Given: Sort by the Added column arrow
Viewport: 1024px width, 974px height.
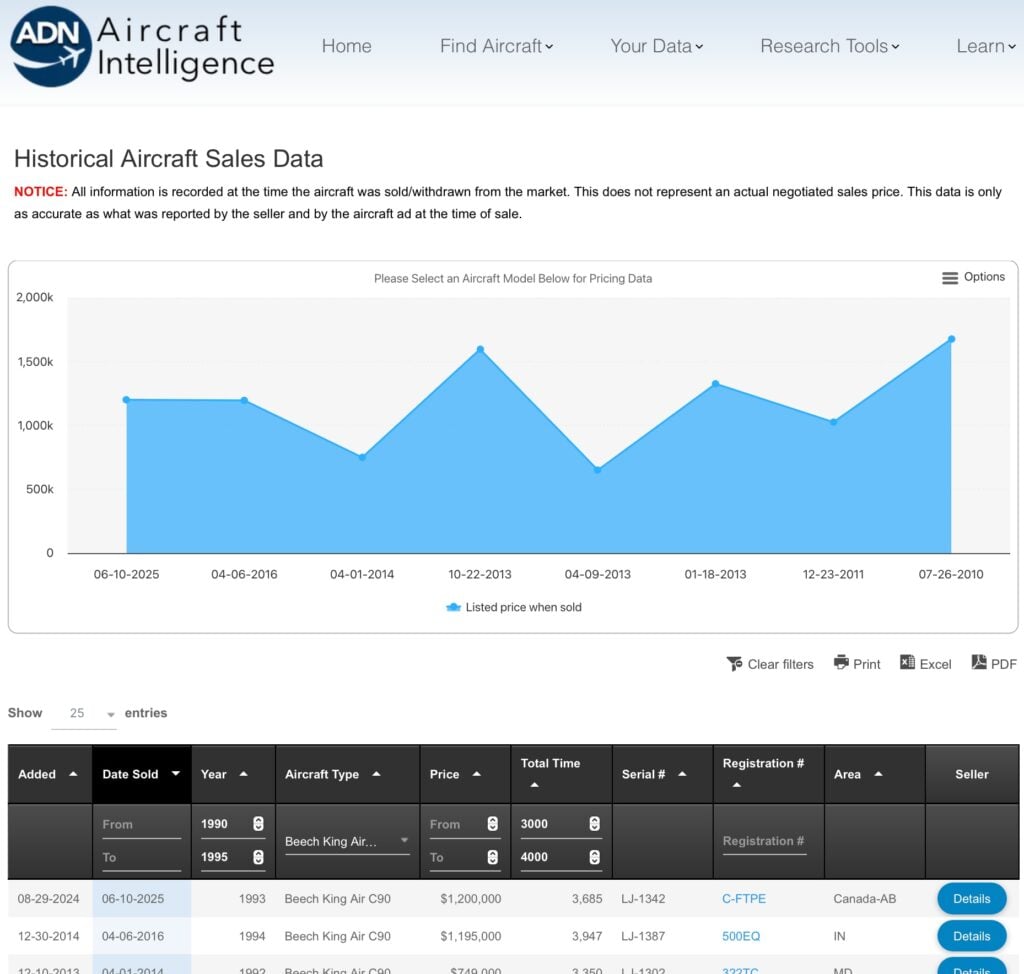Looking at the screenshot, I should (73, 774).
